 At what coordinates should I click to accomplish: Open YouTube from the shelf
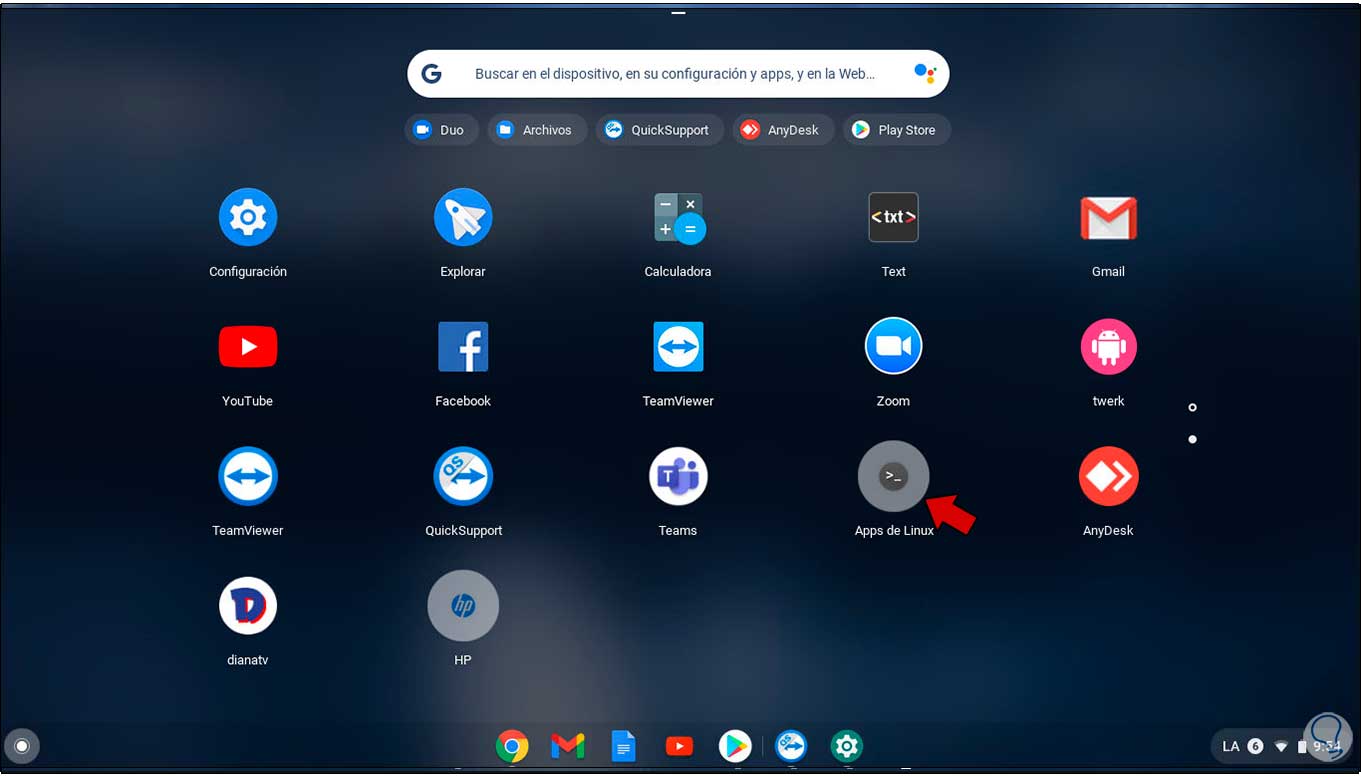(679, 746)
